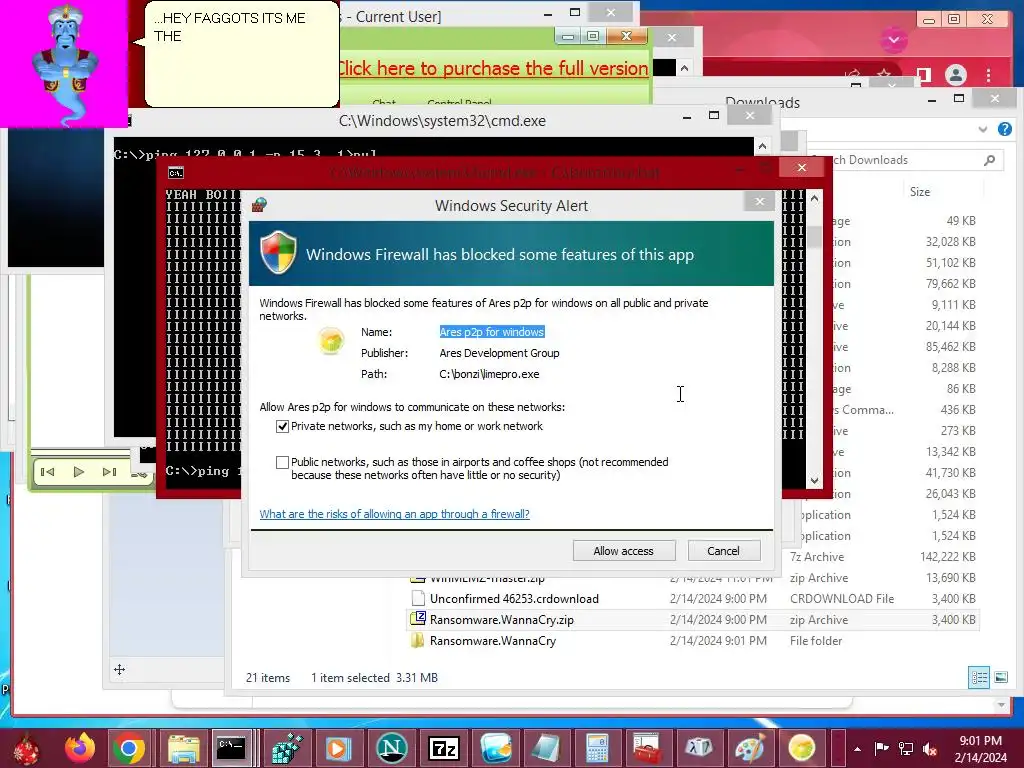The width and height of the screenshot is (1024, 768).
Task: Show hidden system tray icons
Action: click(x=857, y=749)
